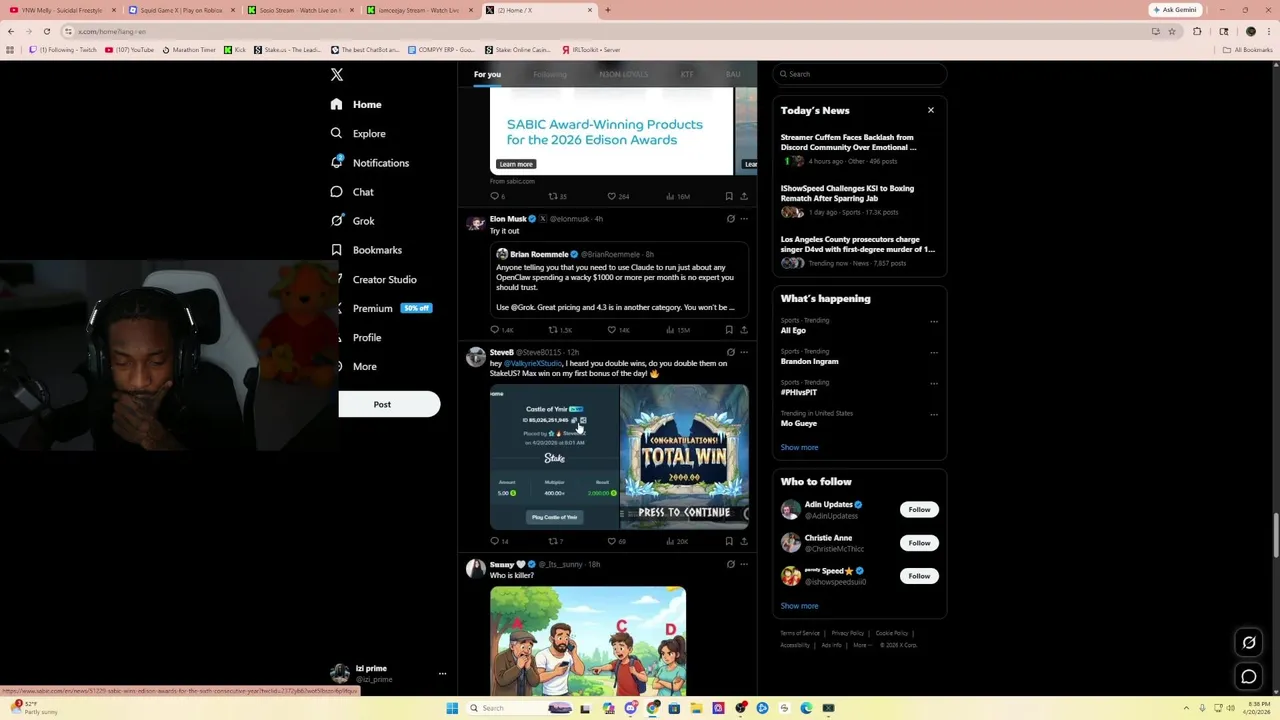Open the TOTAL WIN image in SteveB post
The height and width of the screenshot is (720, 1280).
[684, 457]
